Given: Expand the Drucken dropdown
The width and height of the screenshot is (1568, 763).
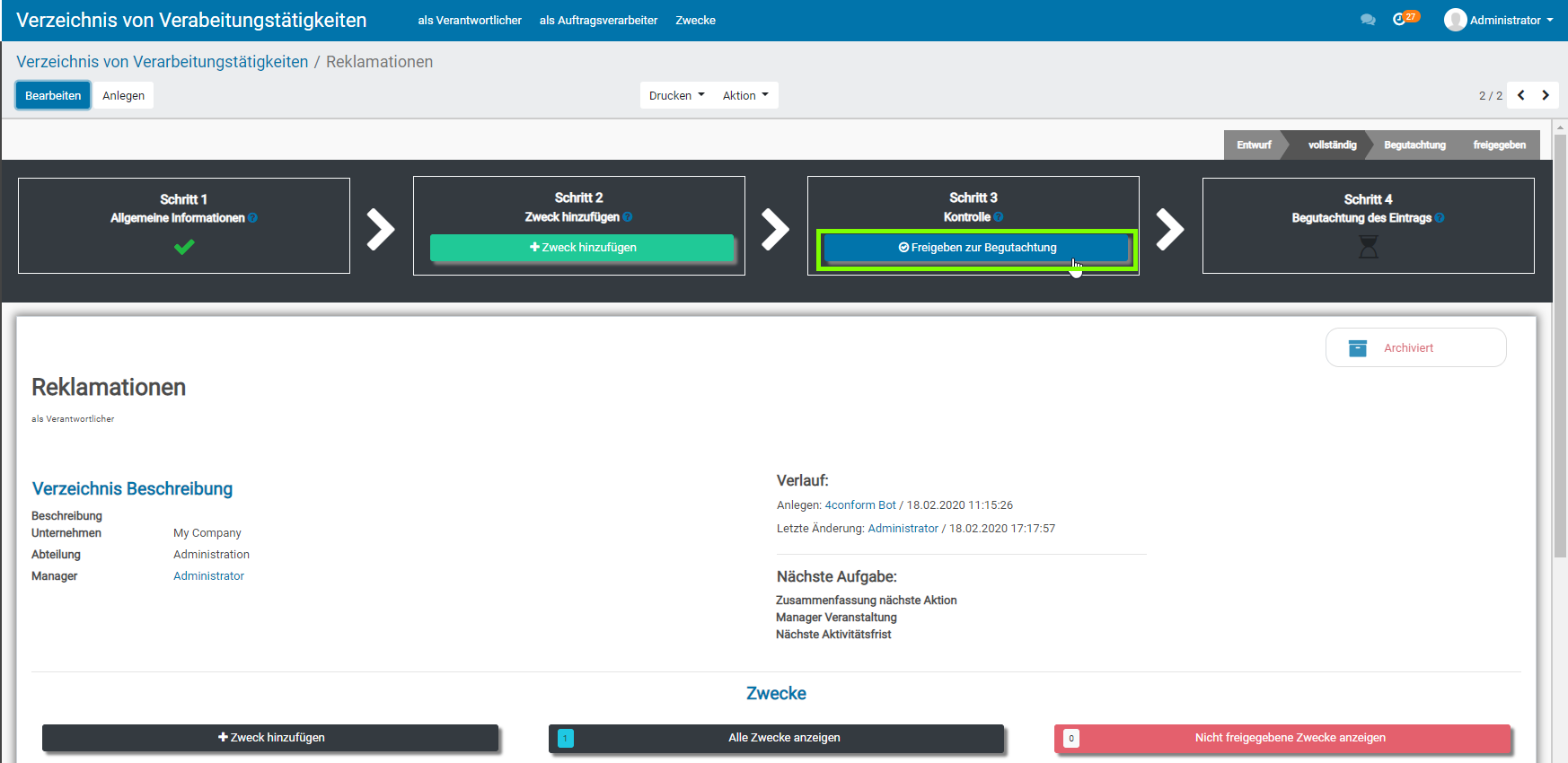Looking at the screenshot, I should tap(676, 95).
